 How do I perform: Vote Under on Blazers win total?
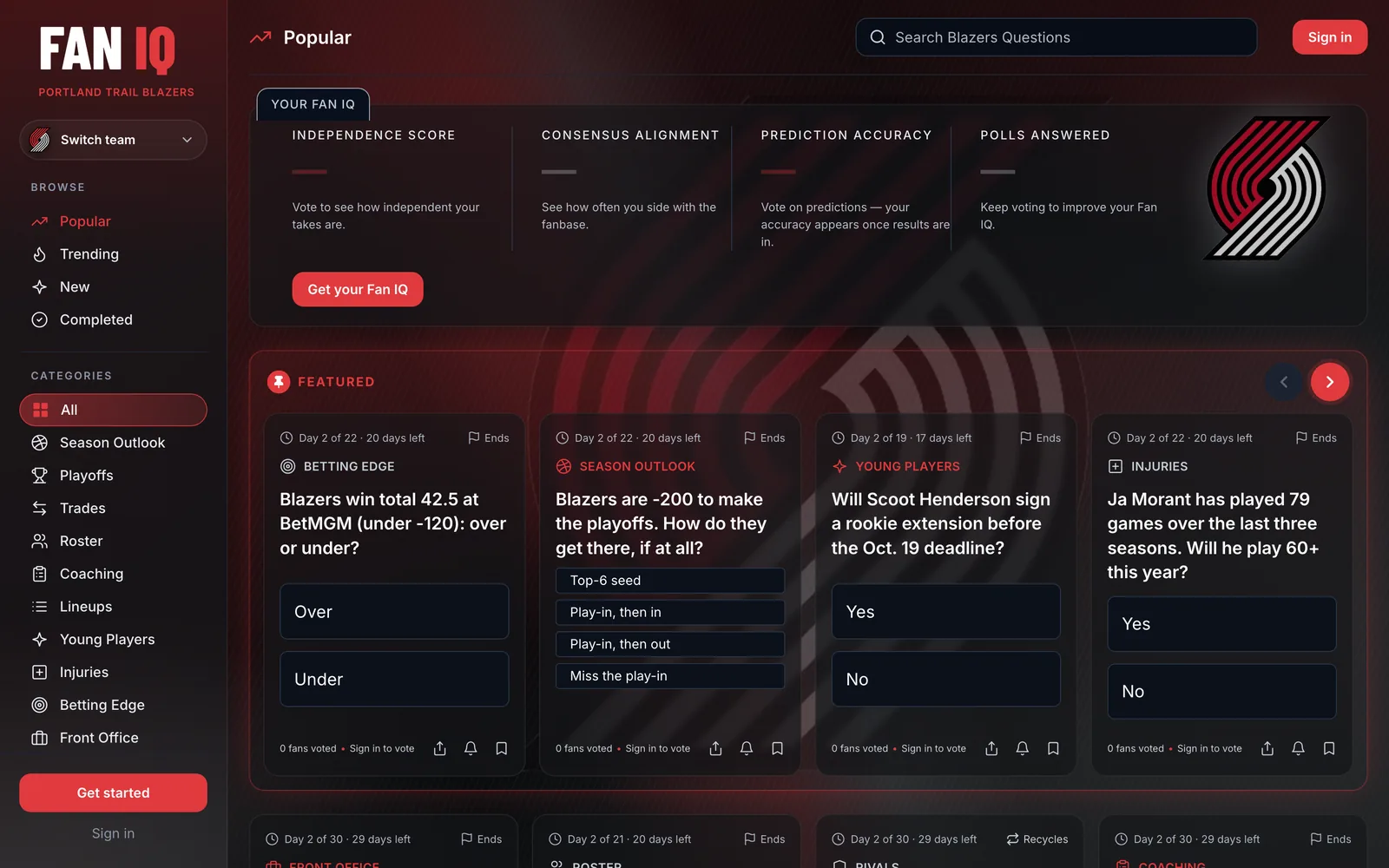coord(394,680)
